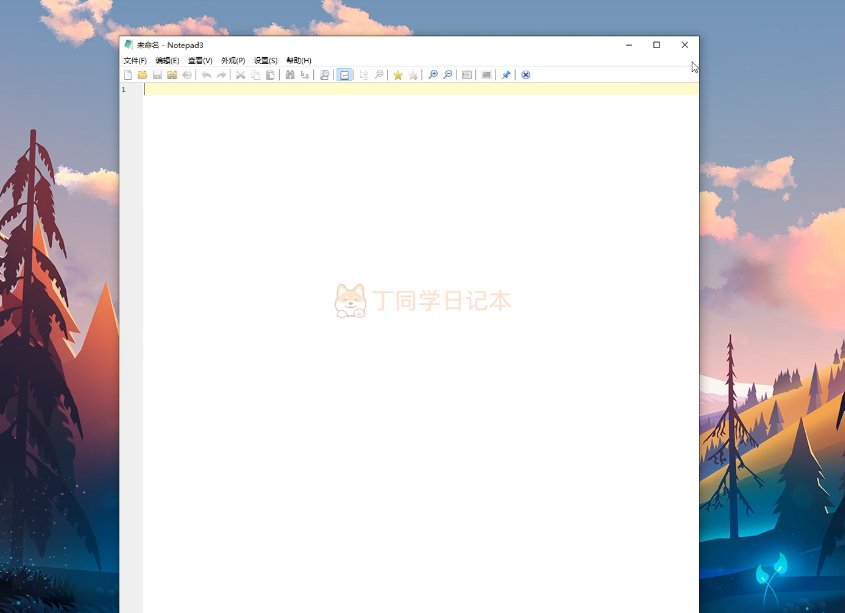The height and width of the screenshot is (613, 845).
Task: Minimize the Notepad3 window
Action: coord(629,45)
